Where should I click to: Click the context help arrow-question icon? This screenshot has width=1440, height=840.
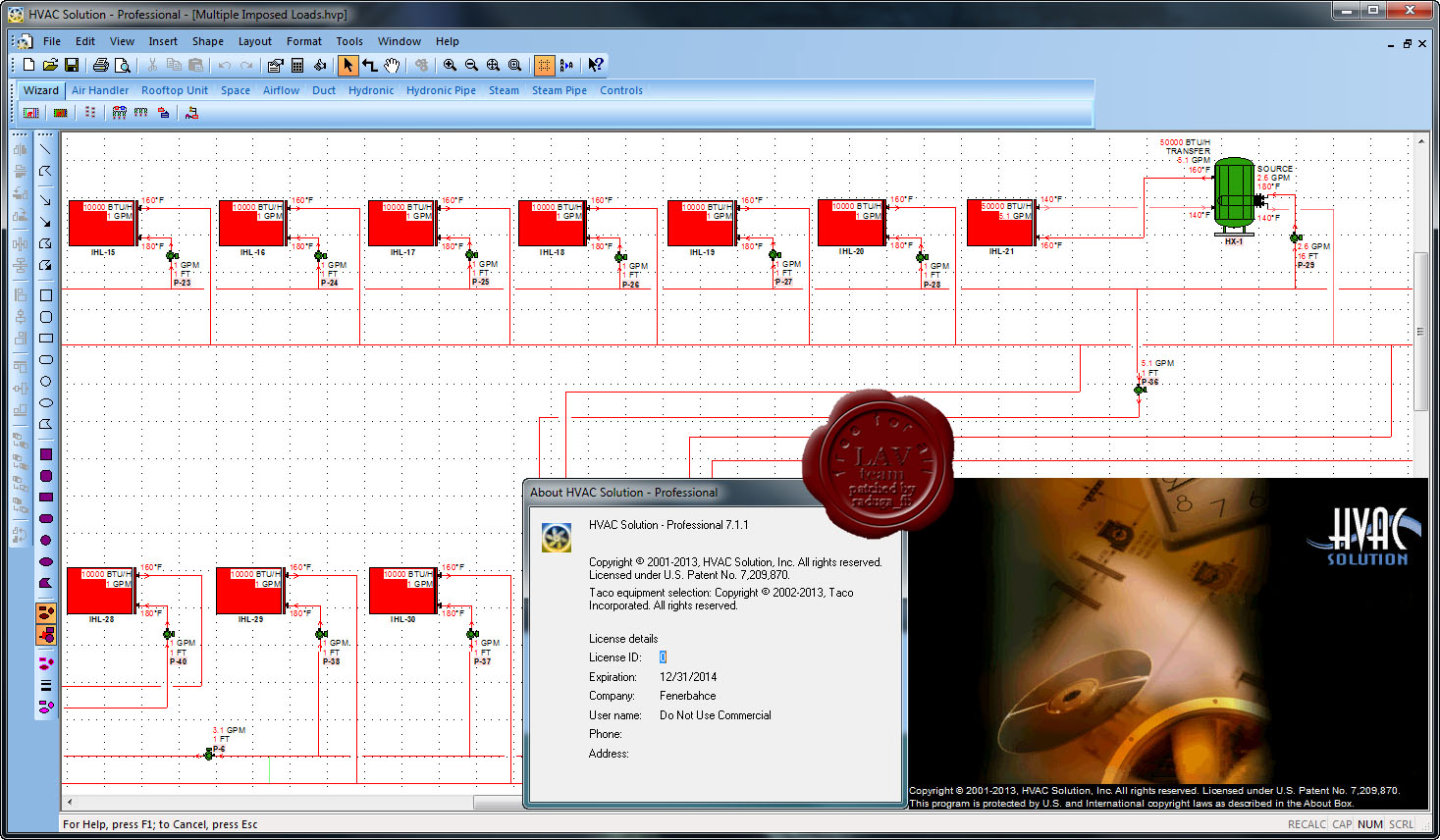[595, 65]
